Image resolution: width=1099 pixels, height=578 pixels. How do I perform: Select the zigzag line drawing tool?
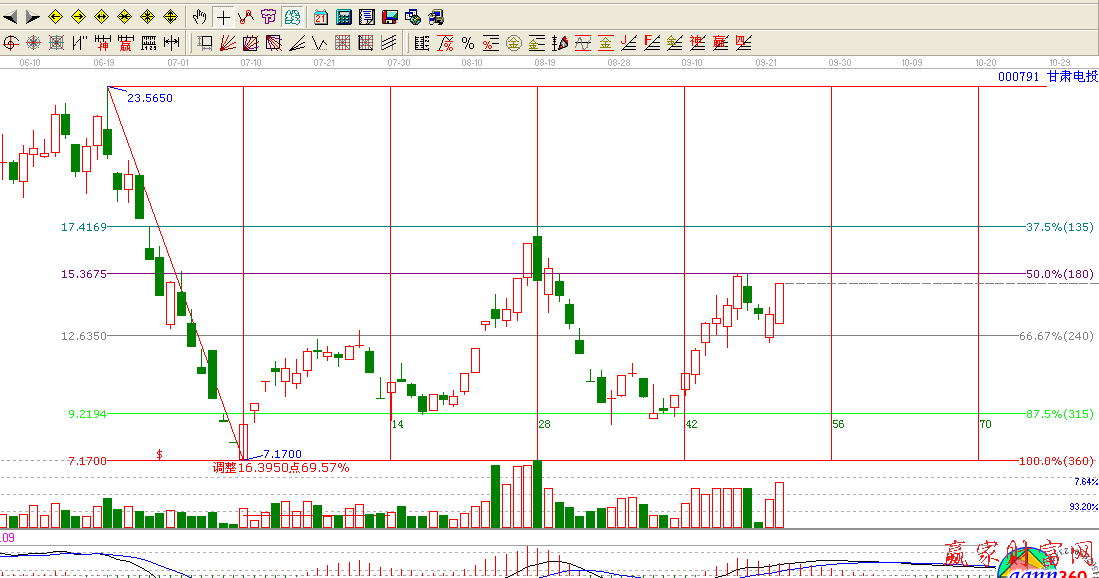[x=245, y=17]
